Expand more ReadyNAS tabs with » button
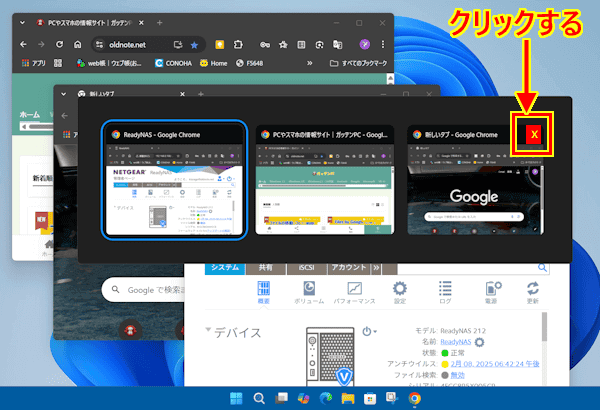Image resolution: width=600 pixels, height=410 pixels. [x=376, y=268]
